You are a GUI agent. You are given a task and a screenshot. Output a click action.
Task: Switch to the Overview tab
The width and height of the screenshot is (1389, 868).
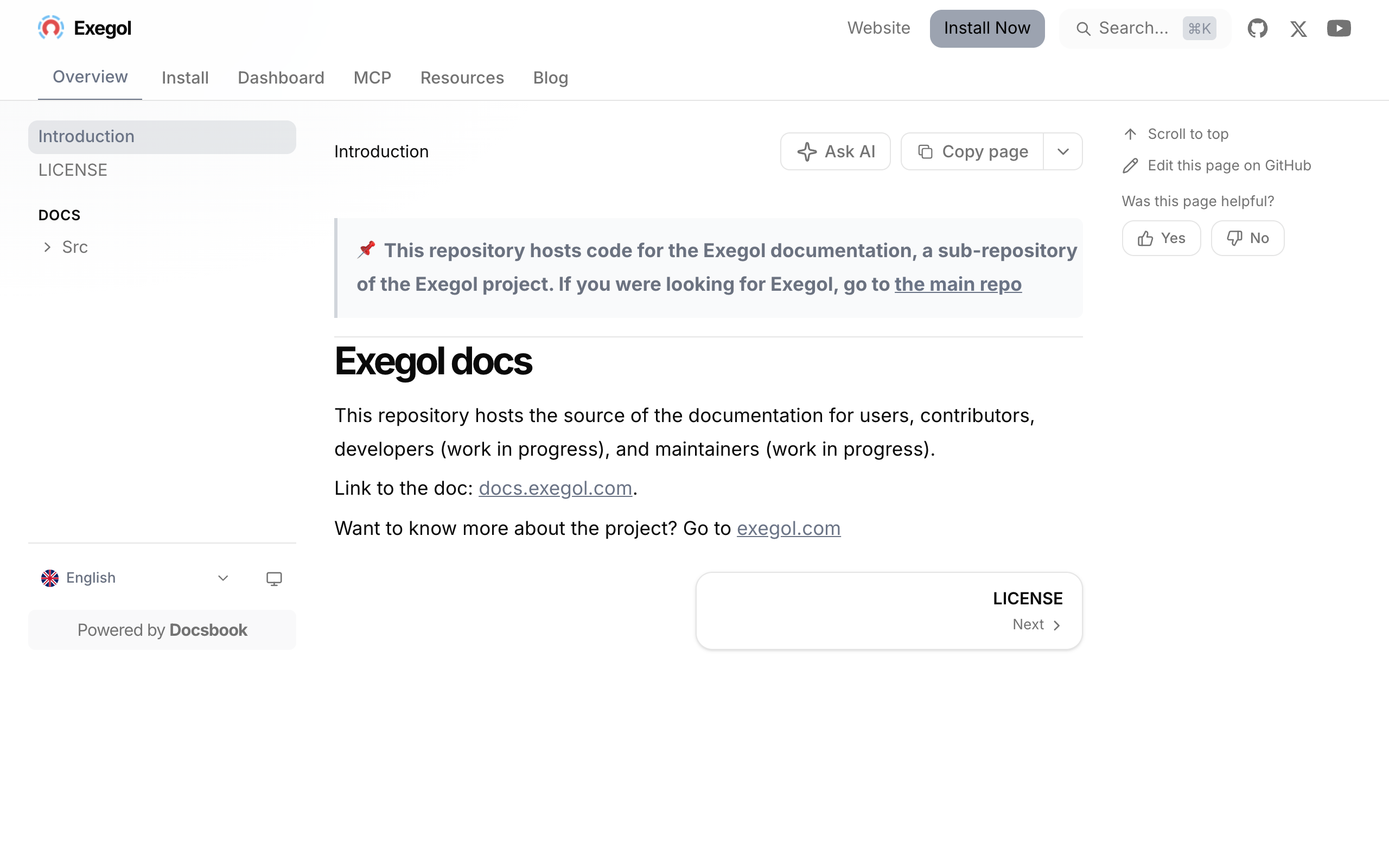(x=90, y=76)
